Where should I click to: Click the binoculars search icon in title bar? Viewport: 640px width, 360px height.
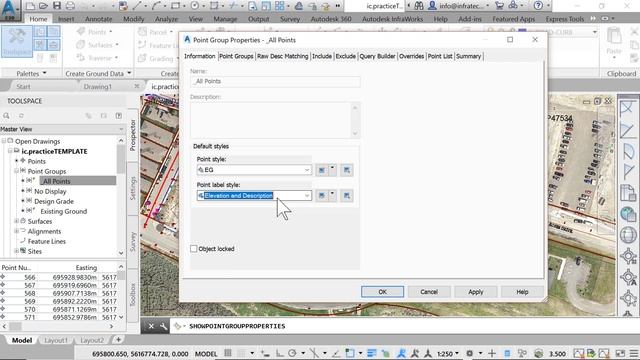[x=419, y=6]
